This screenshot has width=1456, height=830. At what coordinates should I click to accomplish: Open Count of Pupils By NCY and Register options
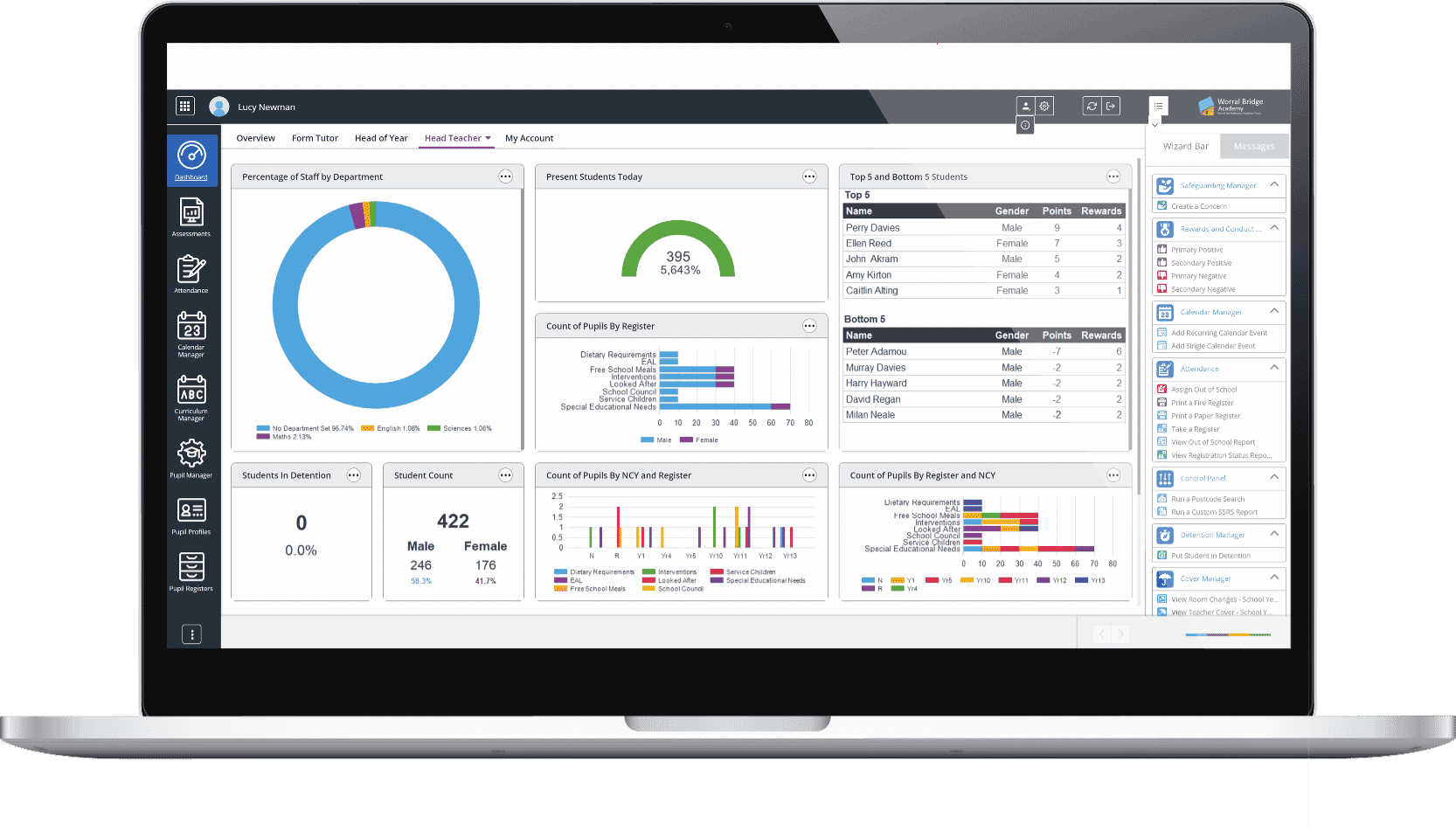pyautogui.click(x=809, y=475)
